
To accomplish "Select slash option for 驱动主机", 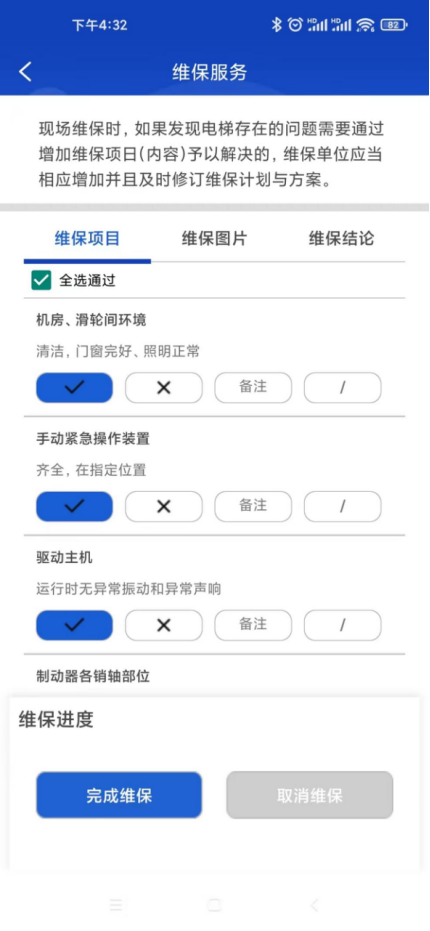I will [x=343, y=625].
